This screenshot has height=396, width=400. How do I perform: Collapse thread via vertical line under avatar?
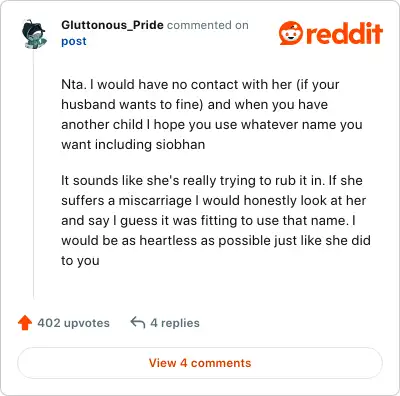click(x=34, y=173)
